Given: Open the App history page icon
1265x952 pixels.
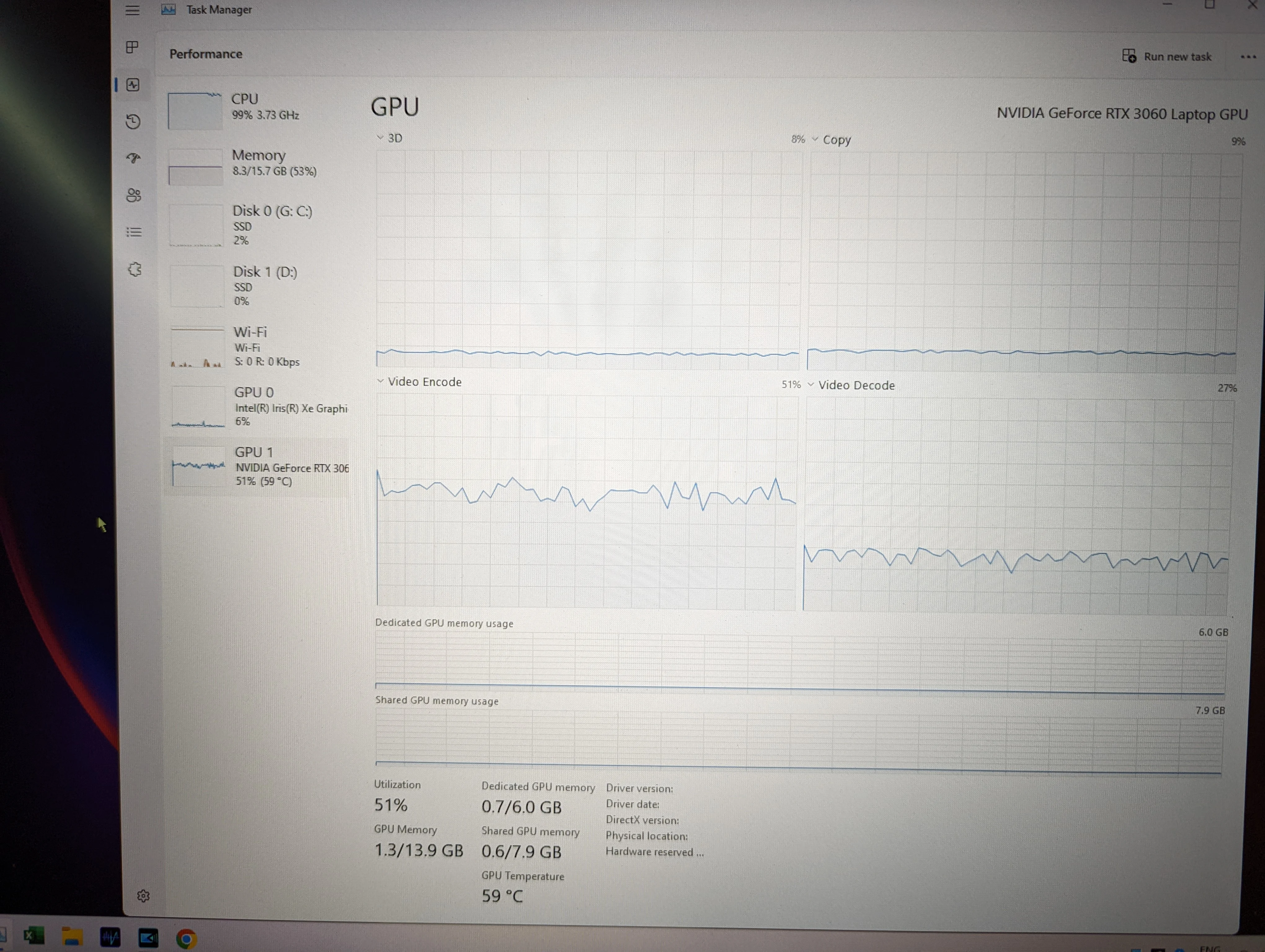Looking at the screenshot, I should pos(133,122).
